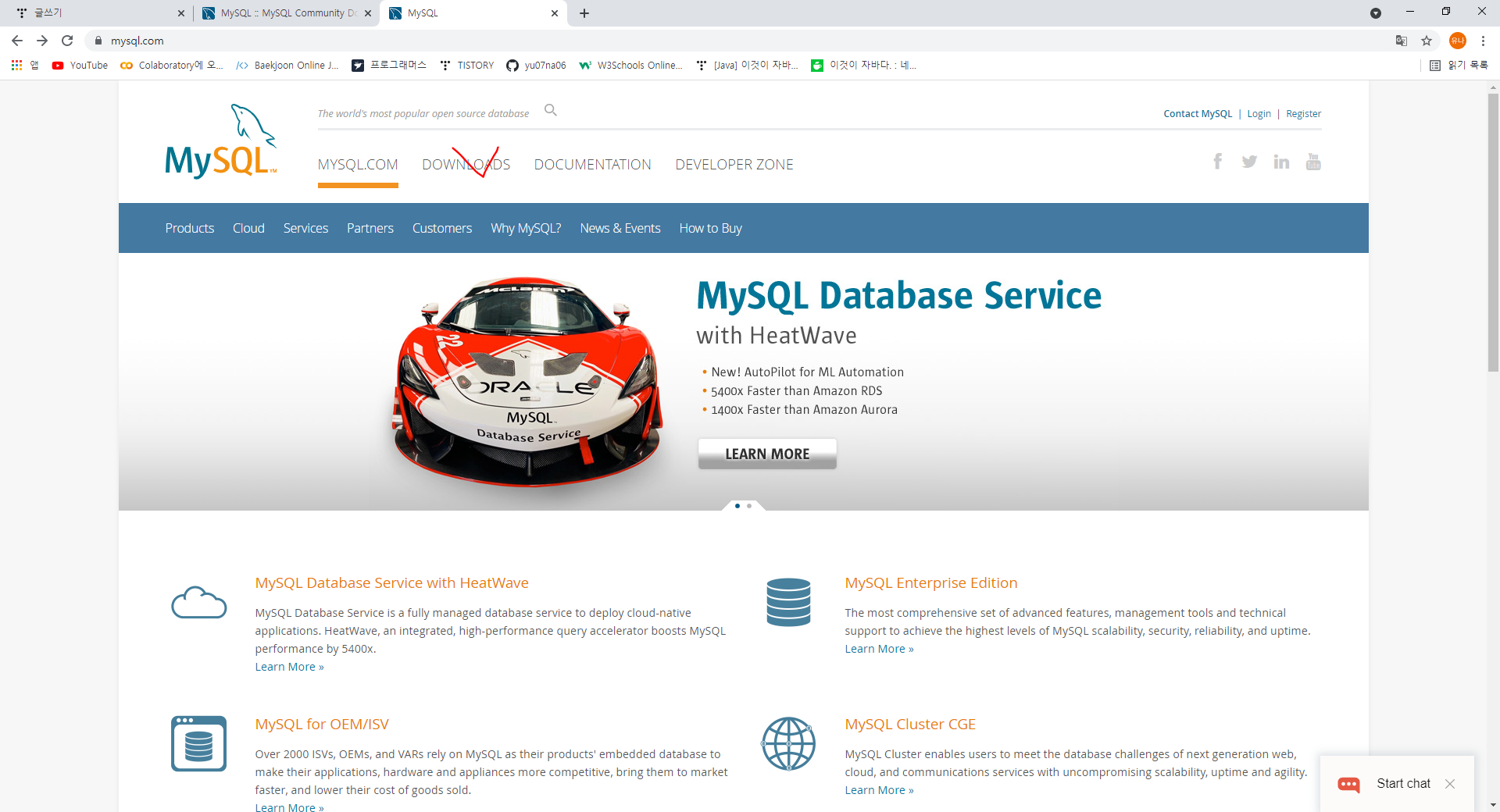This screenshot has height=812, width=1500.
Task: Open the translate page icon
Action: (x=1402, y=41)
